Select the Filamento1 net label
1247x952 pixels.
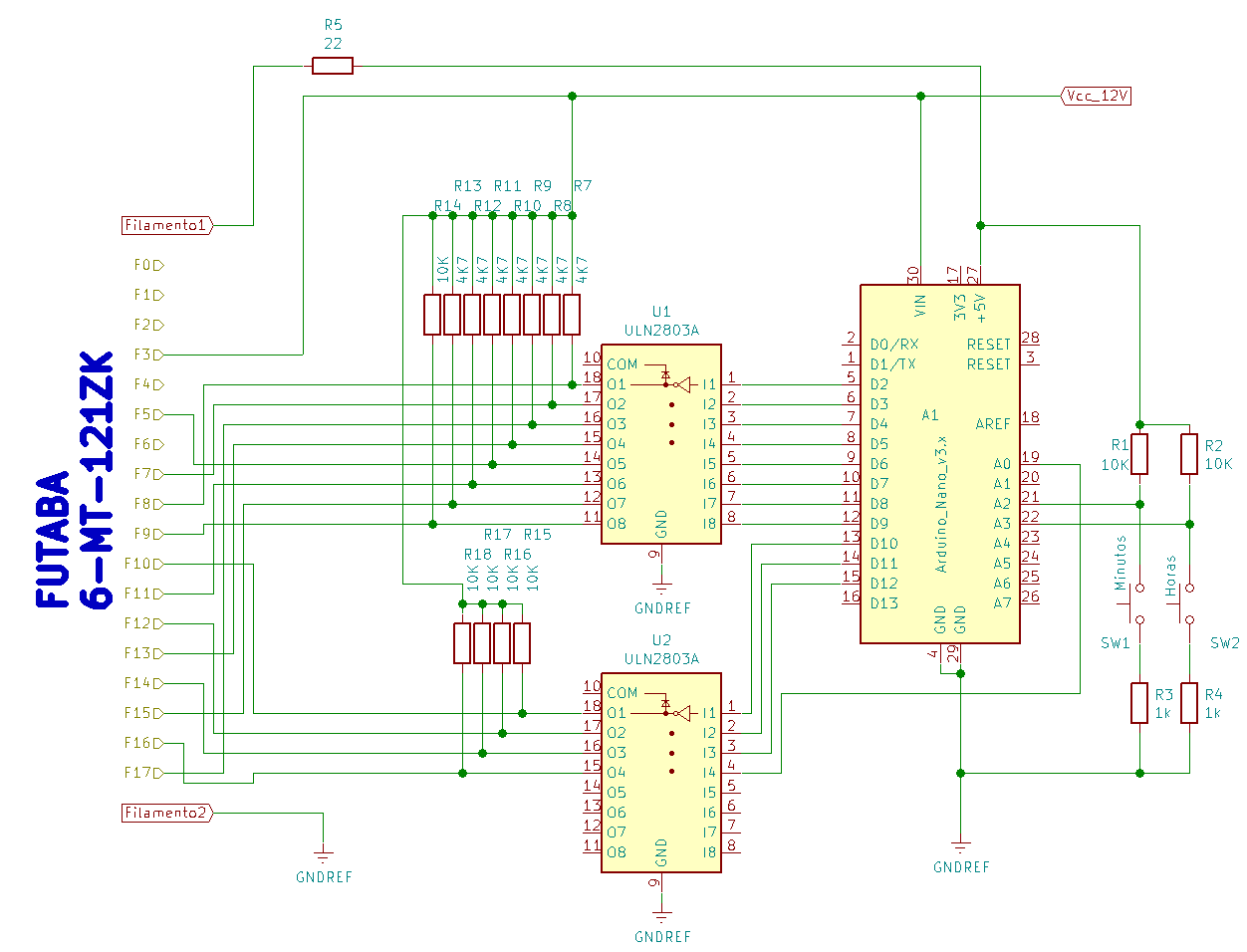(167, 225)
